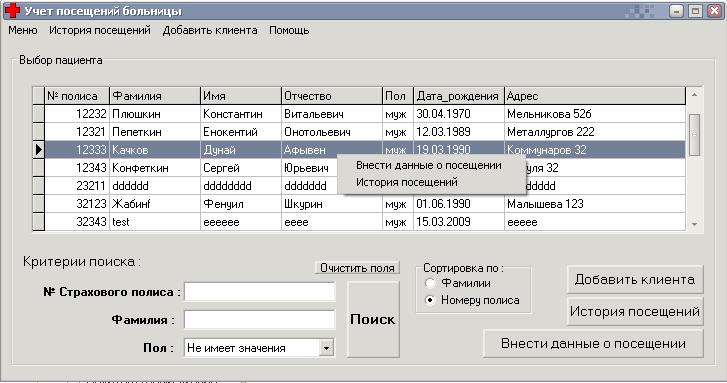
Task: Select cell with surname Качков
Action: click(155, 150)
